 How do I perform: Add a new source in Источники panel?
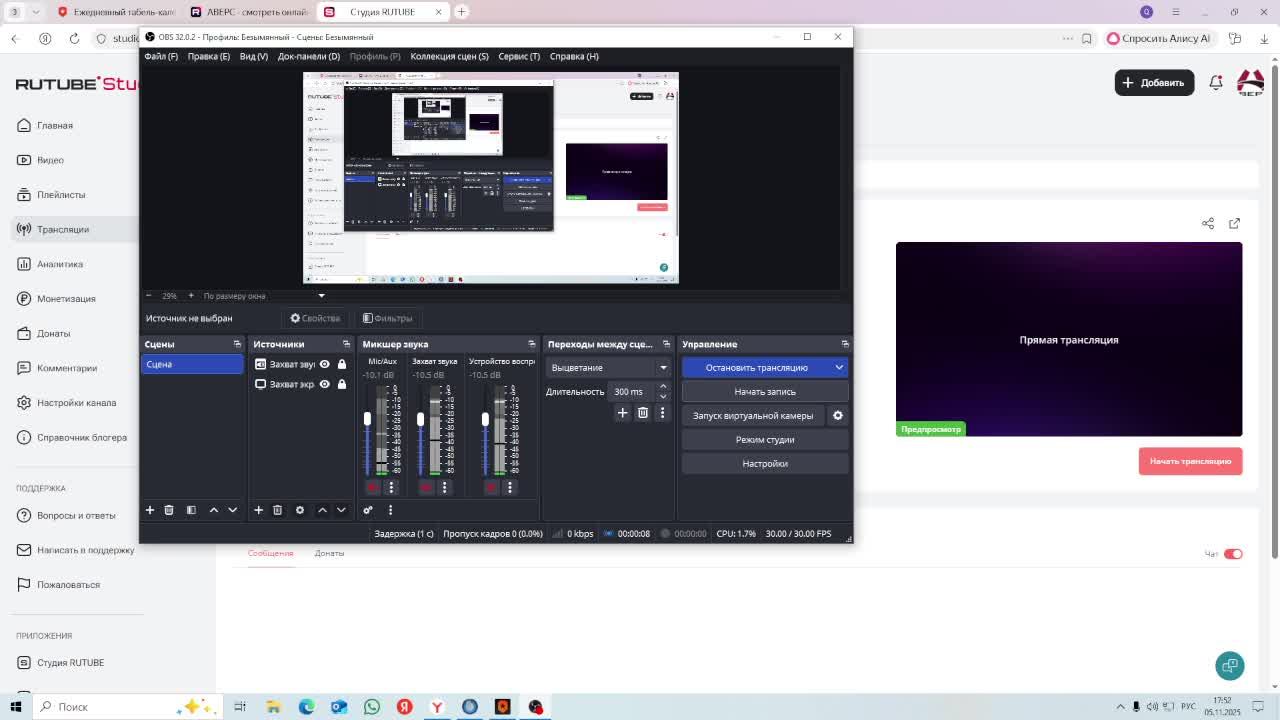(258, 510)
